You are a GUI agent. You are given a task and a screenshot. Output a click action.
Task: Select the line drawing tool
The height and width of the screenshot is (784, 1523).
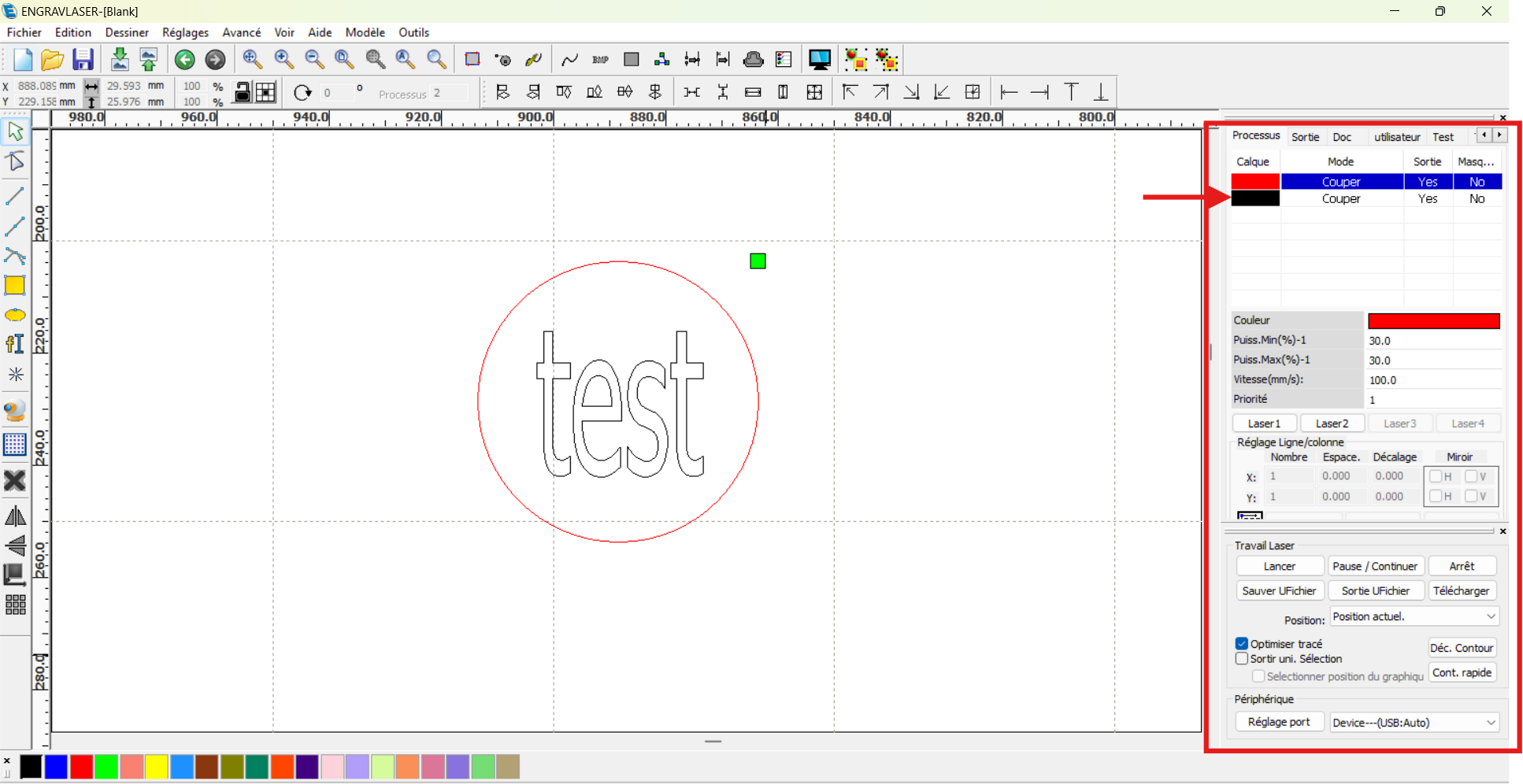pos(15,196)
